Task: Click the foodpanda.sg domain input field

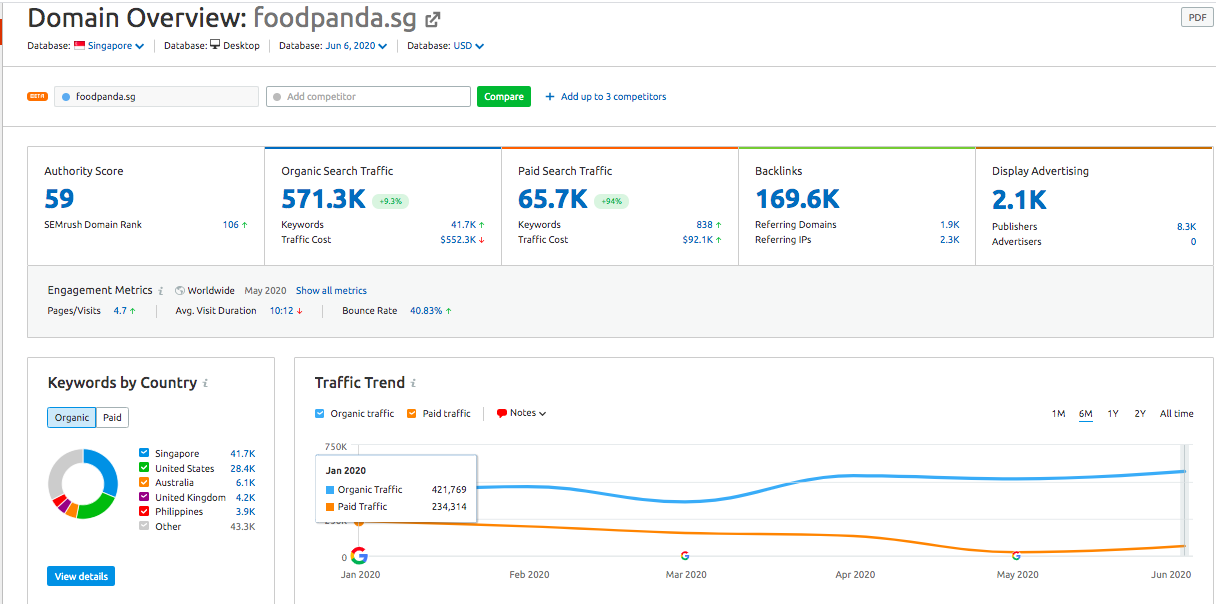Action: pyautogui.click(x=157, y=97)
